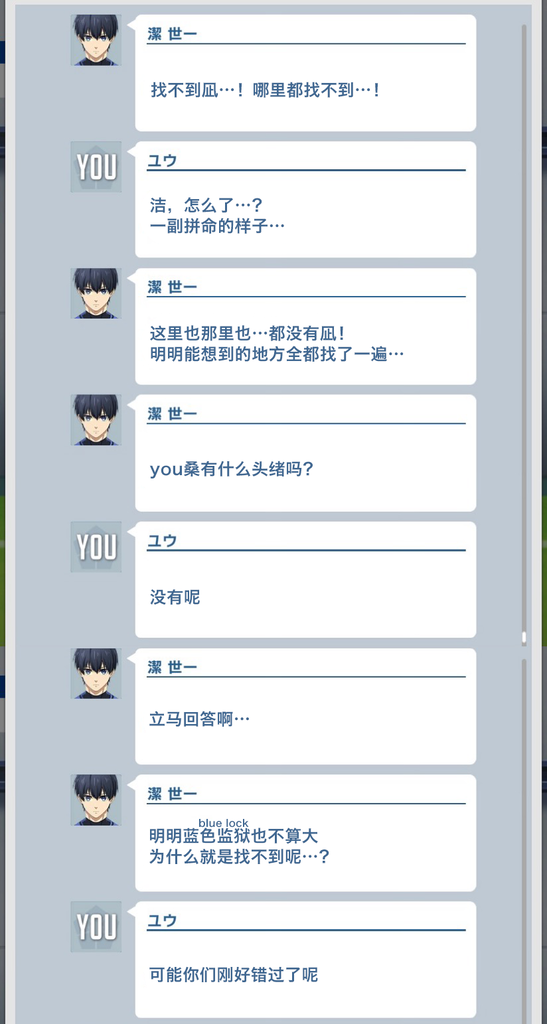Select Isagi's avatar next to '明明蓝色监狱' message
This screenshot has height=1024, width=547.
tap(96, 800)
